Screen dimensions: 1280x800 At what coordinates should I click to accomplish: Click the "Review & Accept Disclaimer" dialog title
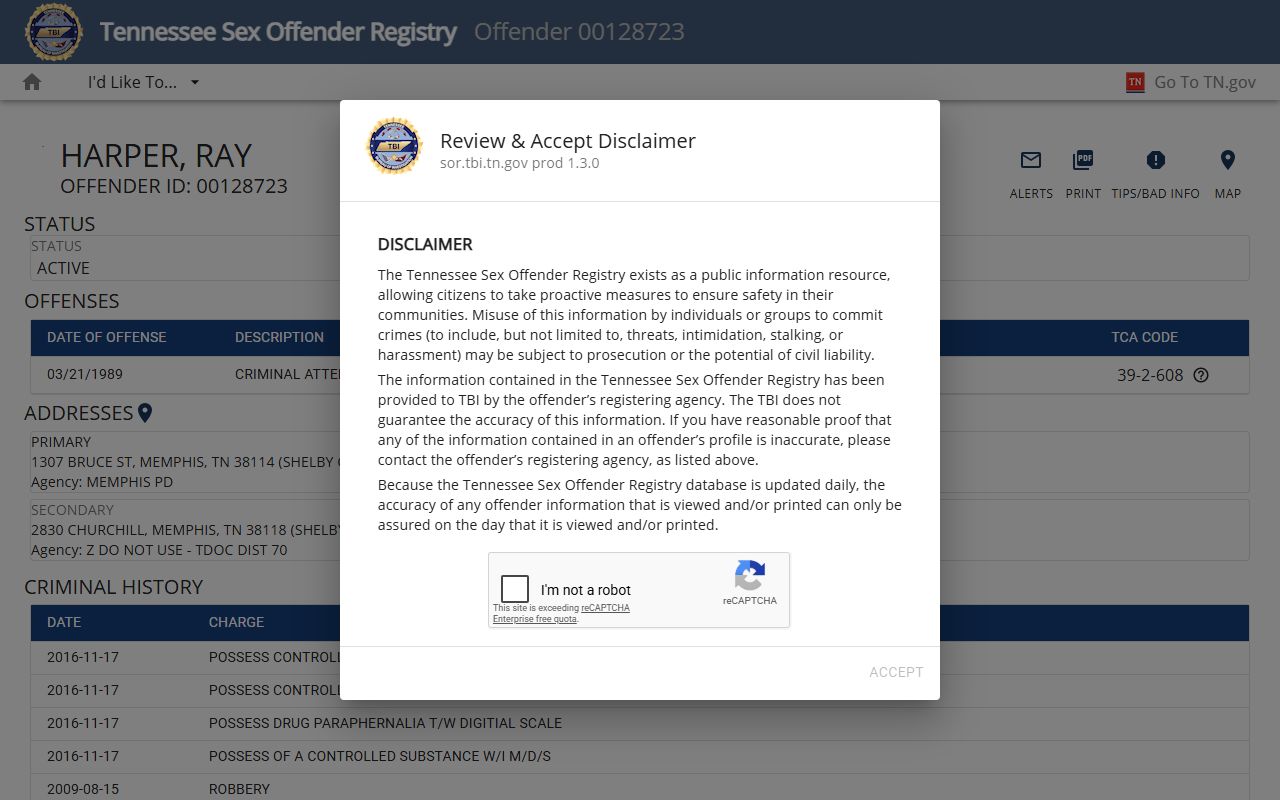(x=568, y=141)
